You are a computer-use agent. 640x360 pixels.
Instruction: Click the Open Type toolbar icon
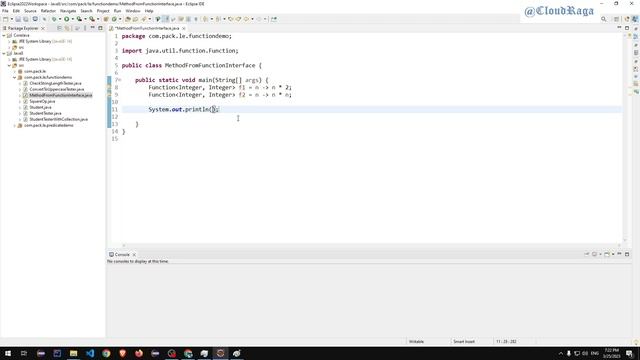click(x=128, y=19)
